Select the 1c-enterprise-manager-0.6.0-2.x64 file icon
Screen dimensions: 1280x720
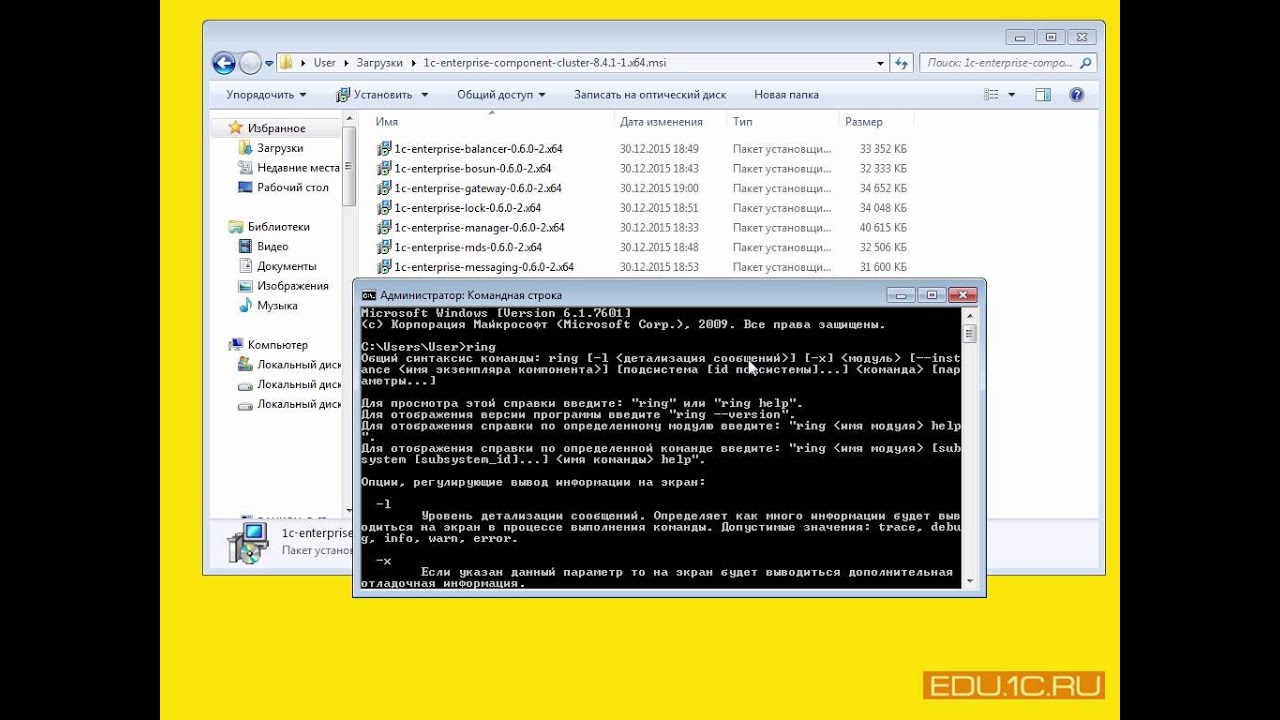tap(384, 227)
